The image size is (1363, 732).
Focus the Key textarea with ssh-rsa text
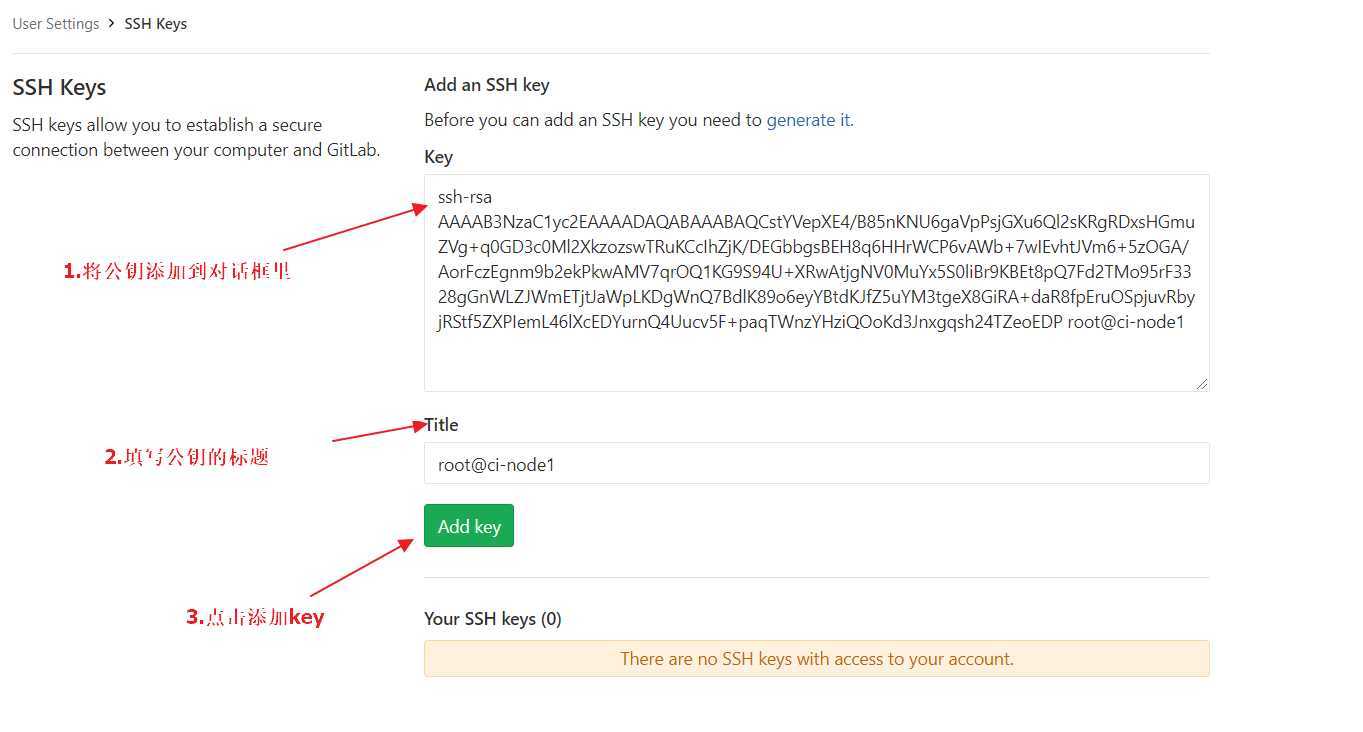[x=816, y=282]
